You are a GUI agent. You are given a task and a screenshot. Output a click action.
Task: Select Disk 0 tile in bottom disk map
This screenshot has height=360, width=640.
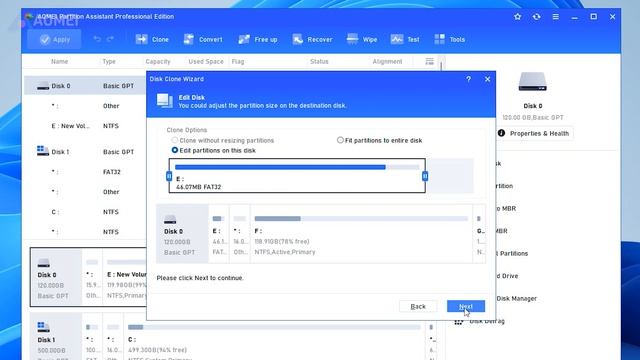[56, 277]
